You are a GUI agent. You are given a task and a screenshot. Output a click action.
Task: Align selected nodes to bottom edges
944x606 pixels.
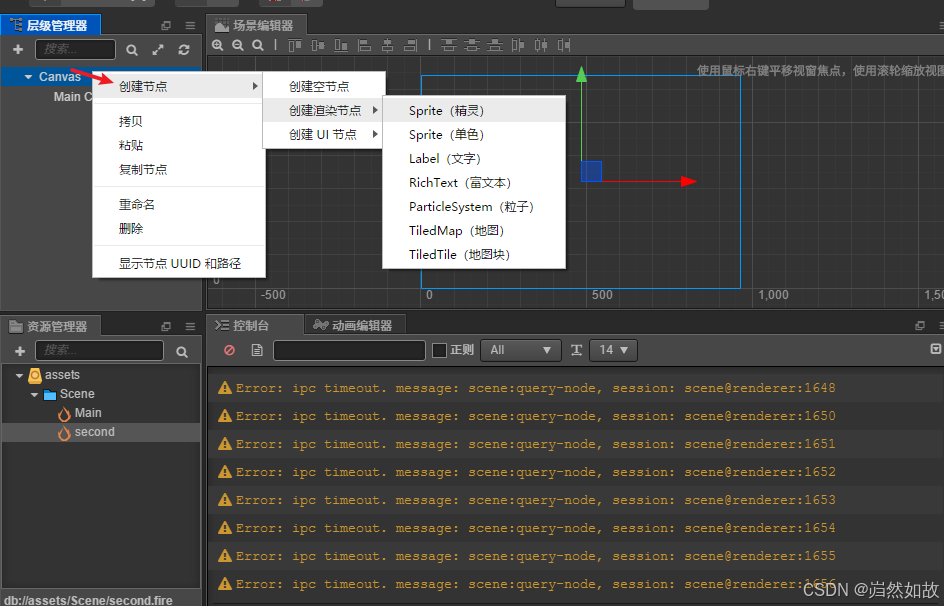tap(341, 45)
